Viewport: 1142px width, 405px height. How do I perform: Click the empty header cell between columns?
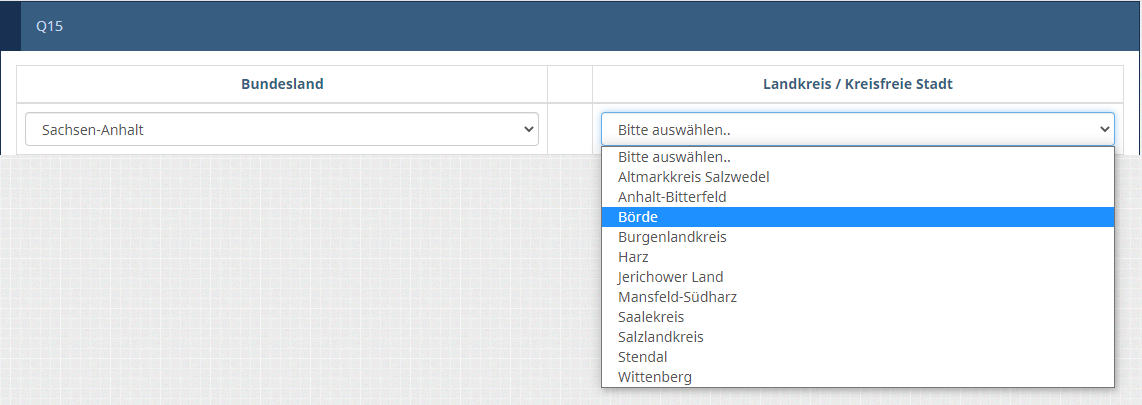pos(570,85)
